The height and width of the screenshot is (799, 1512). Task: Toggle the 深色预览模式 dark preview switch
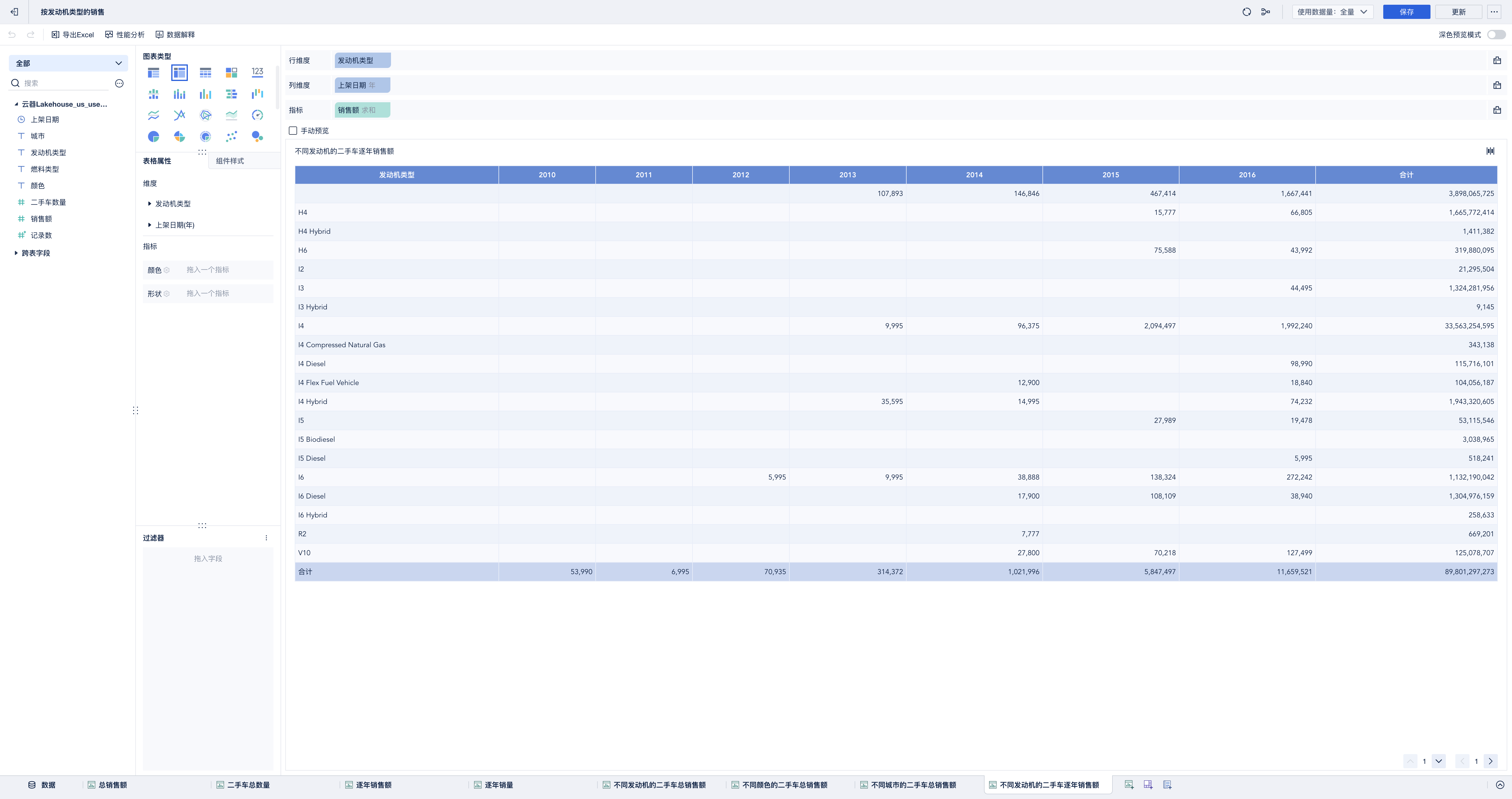pos(1495,35)
